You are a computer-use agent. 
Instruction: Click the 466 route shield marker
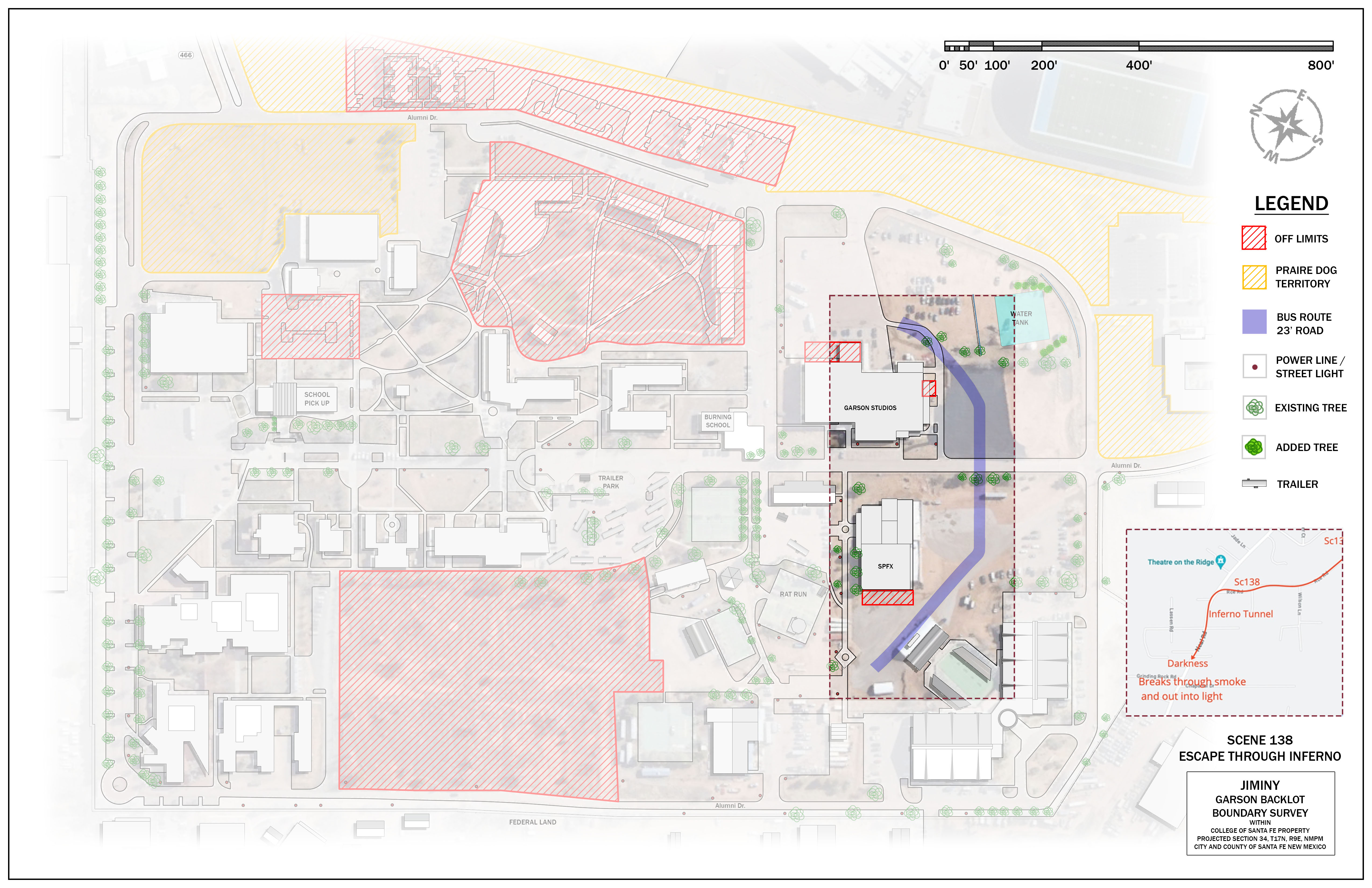click(186, 55)
